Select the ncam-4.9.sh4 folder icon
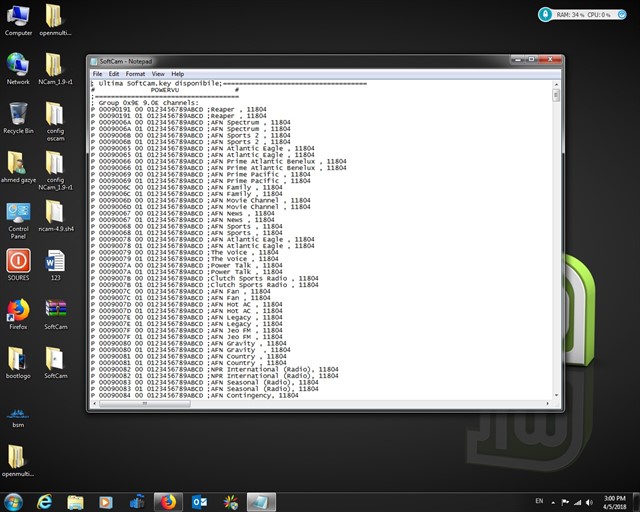640x512 pixels. click(55, 216)
